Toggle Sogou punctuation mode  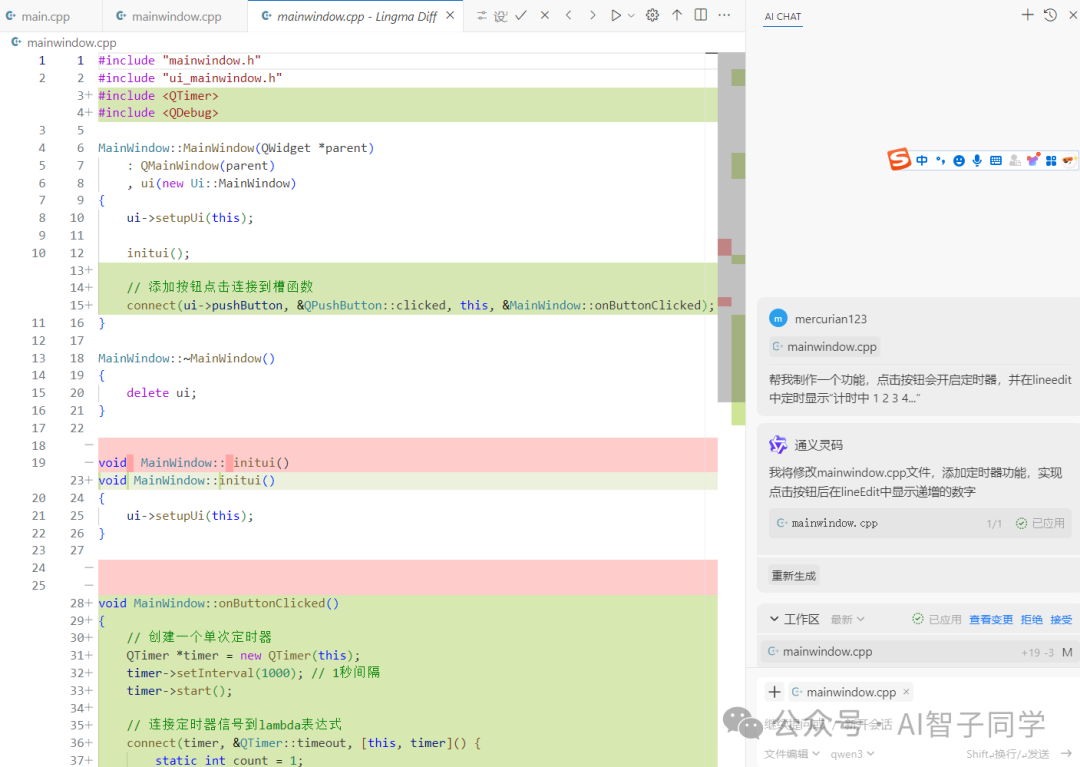pyautogui.click(x=940, y=160)
